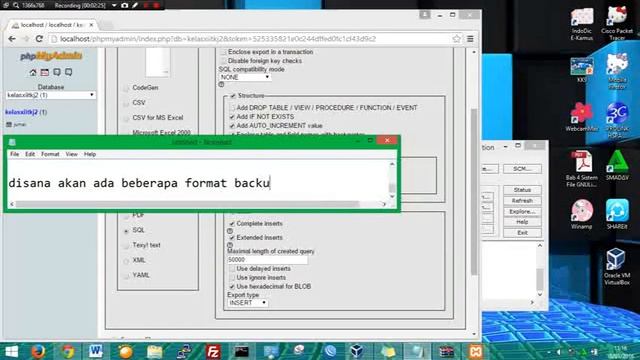This screenshot has height=360, width=640.
Task: Click Status button in XAMPP window
Action: click(522, 190)
